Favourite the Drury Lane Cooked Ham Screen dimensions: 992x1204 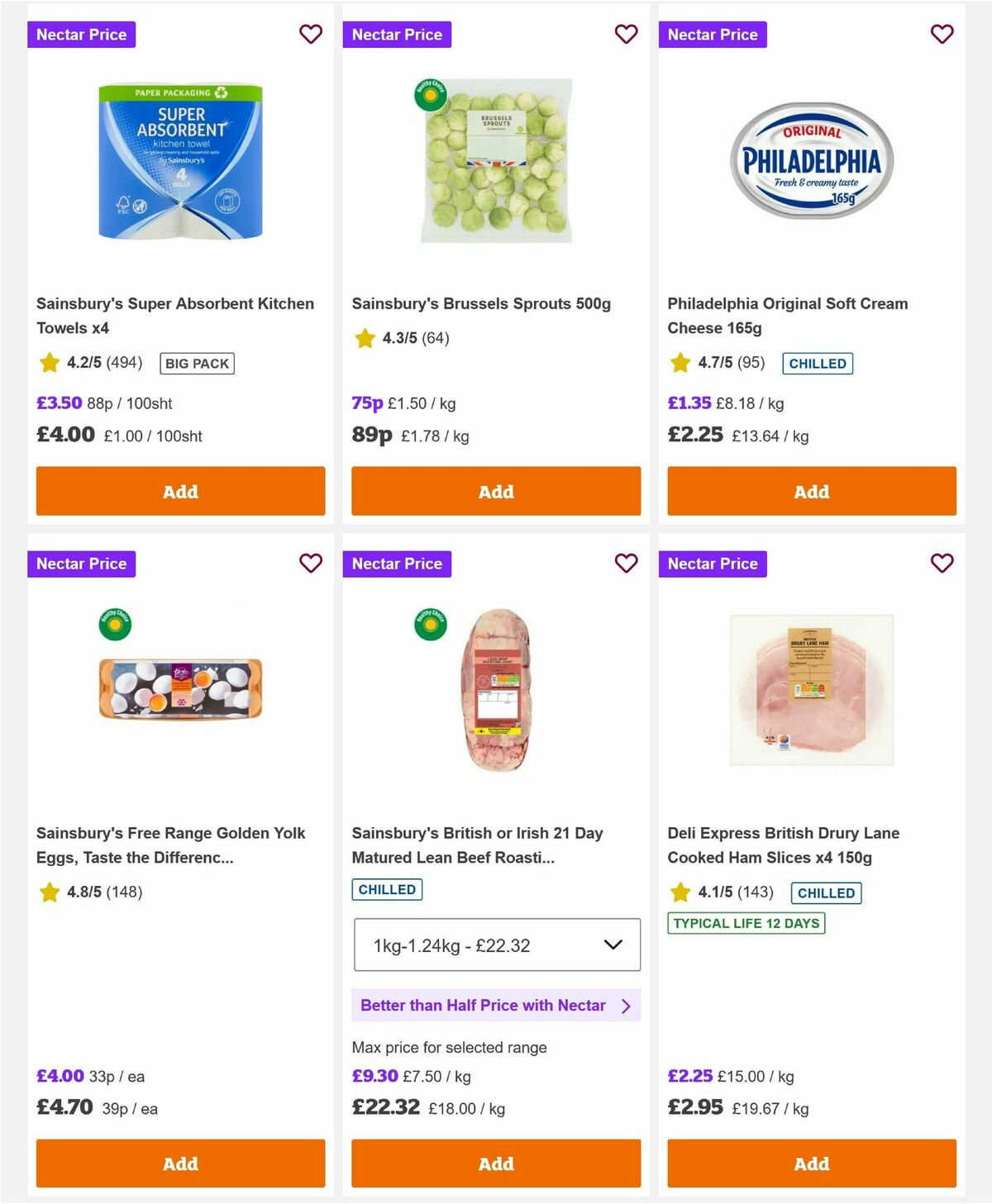tap(942, 563)
